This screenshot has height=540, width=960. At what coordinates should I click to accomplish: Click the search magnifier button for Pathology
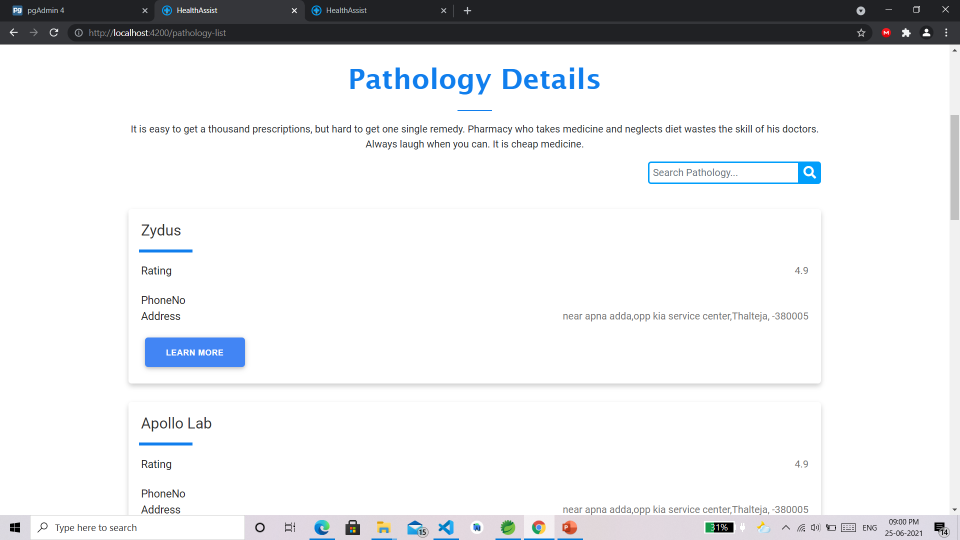coord(809,173)
